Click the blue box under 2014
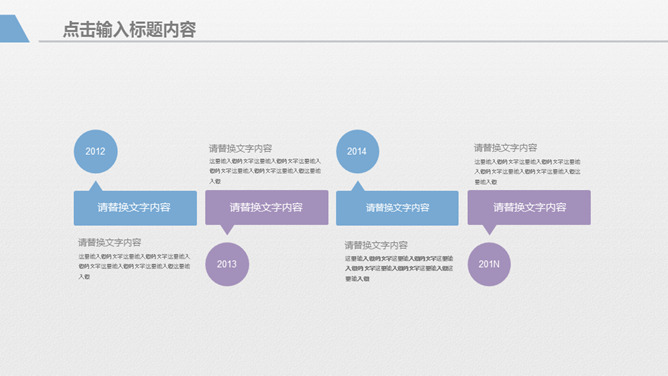The height and width of the screenshot is (376, 668). [x=397, y=208]
